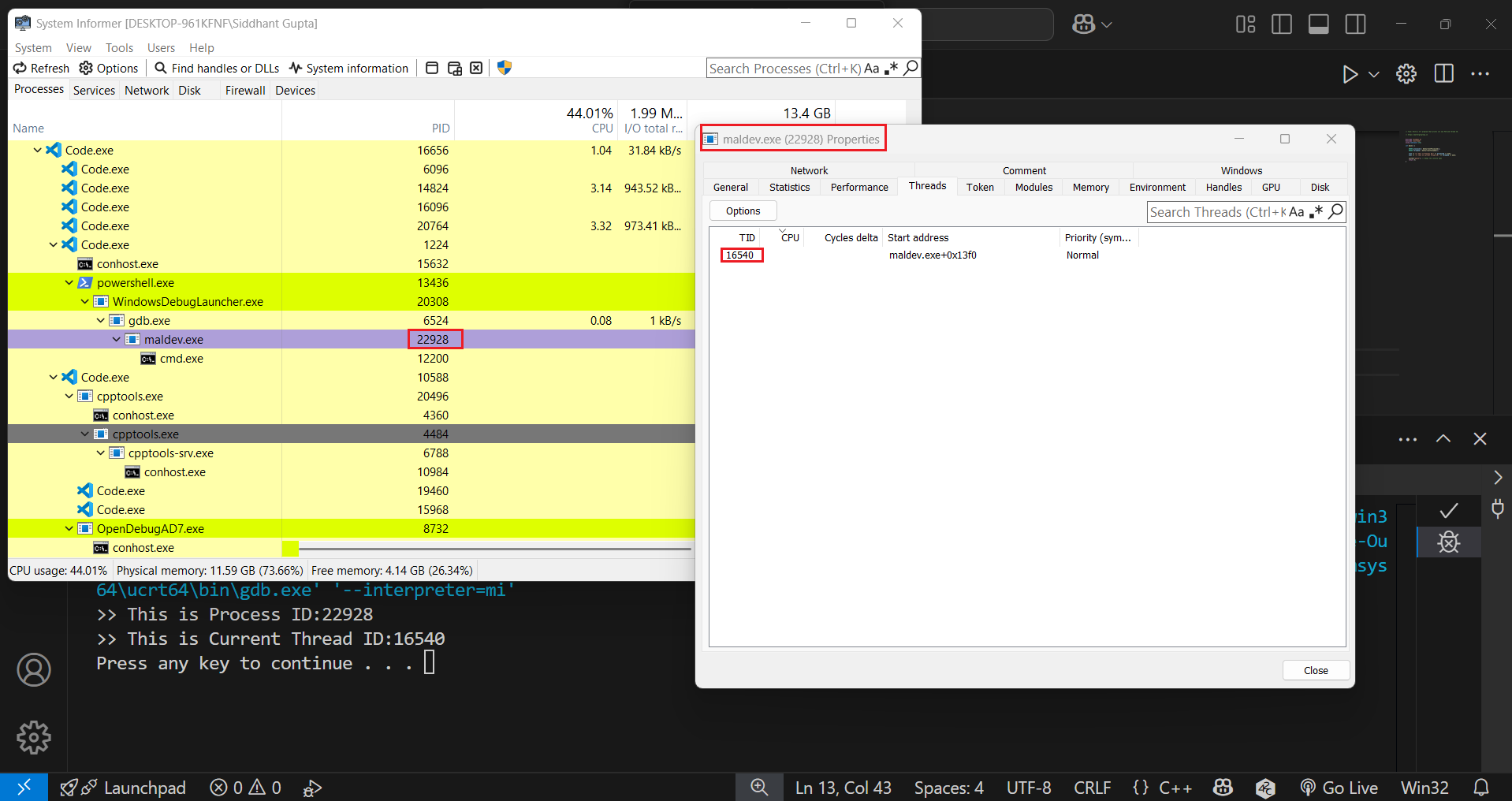Open run options dropdown next to play

(x=1373, y=74)
